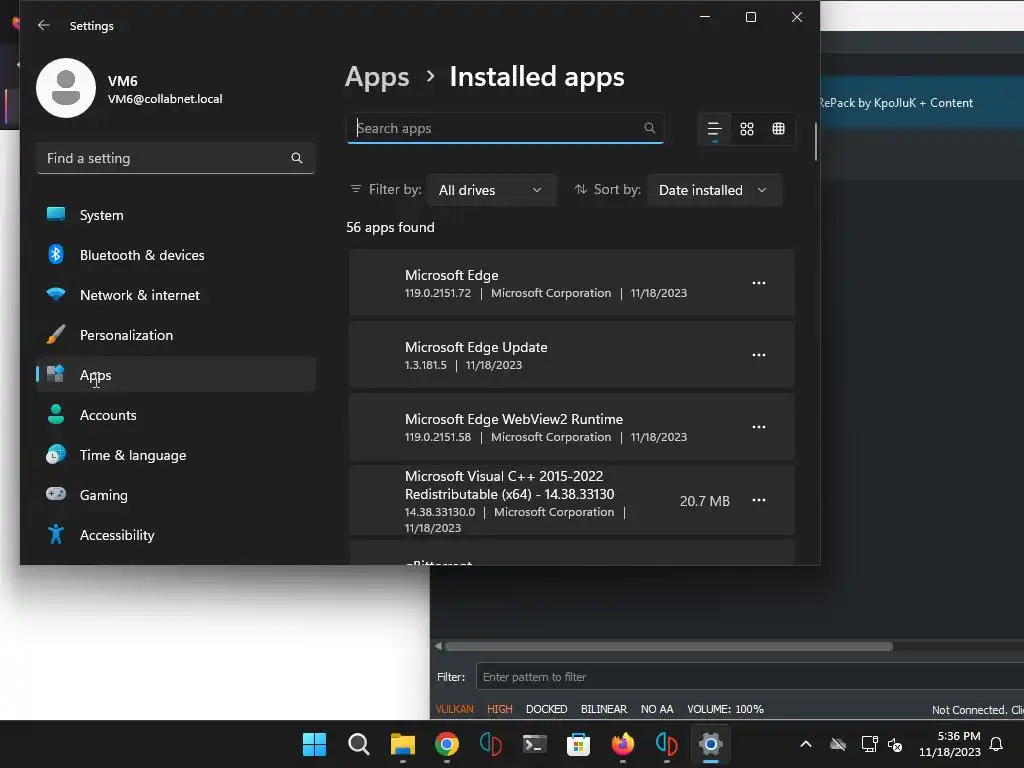Open more options for Microsoft Edge Update
This screenshot has height=768, width=1024.
pos(758,355)
